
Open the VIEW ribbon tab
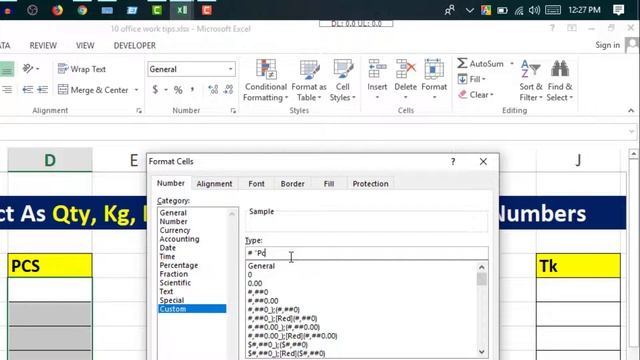coord(85,45)
